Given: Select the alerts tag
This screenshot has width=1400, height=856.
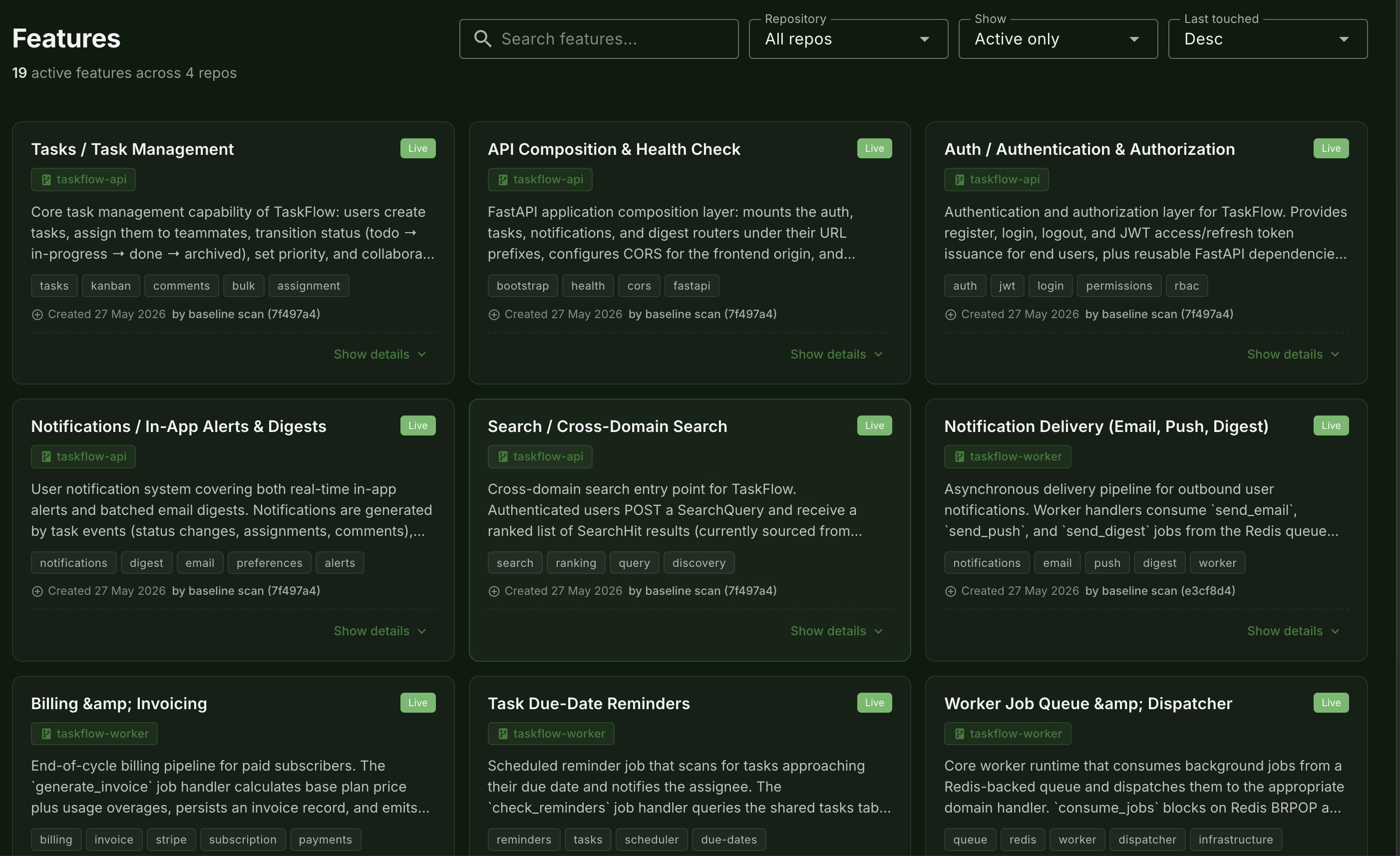Looking at the screenshot, I should [x=340, y=563].
